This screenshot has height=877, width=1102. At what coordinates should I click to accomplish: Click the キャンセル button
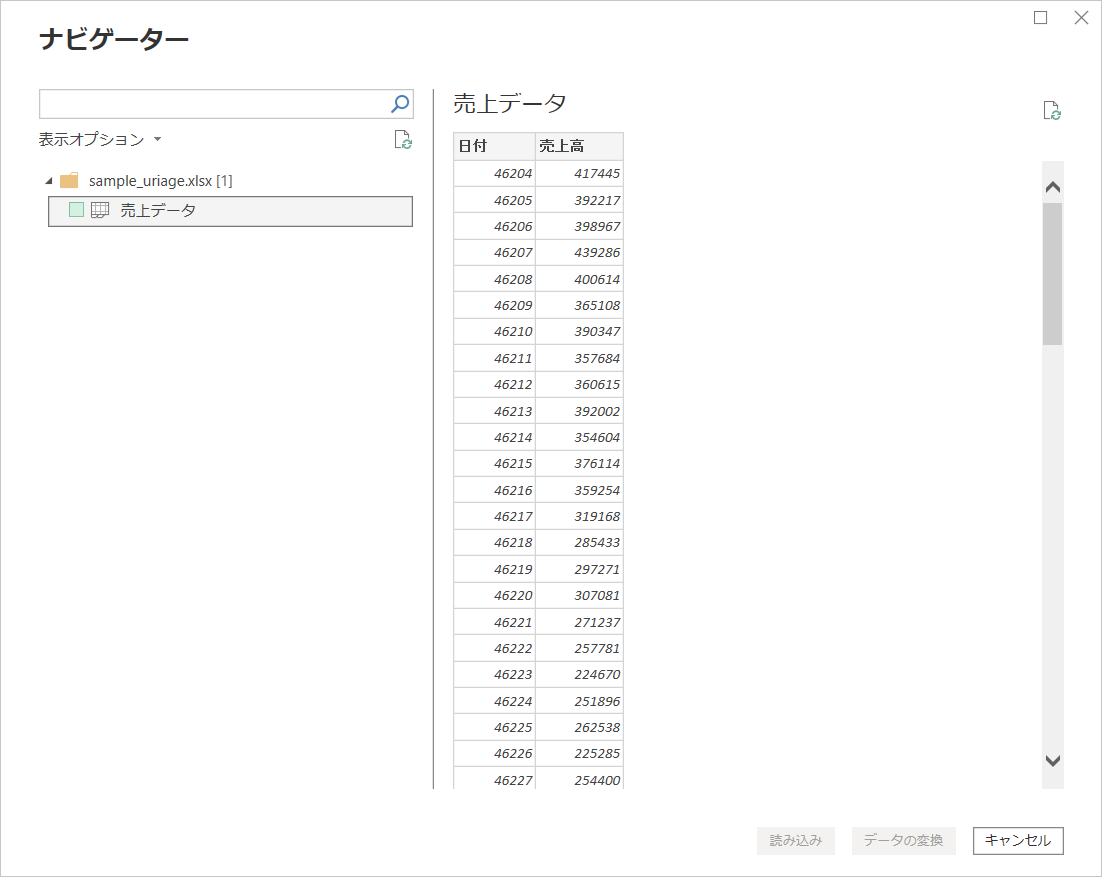pos(1018,840)
